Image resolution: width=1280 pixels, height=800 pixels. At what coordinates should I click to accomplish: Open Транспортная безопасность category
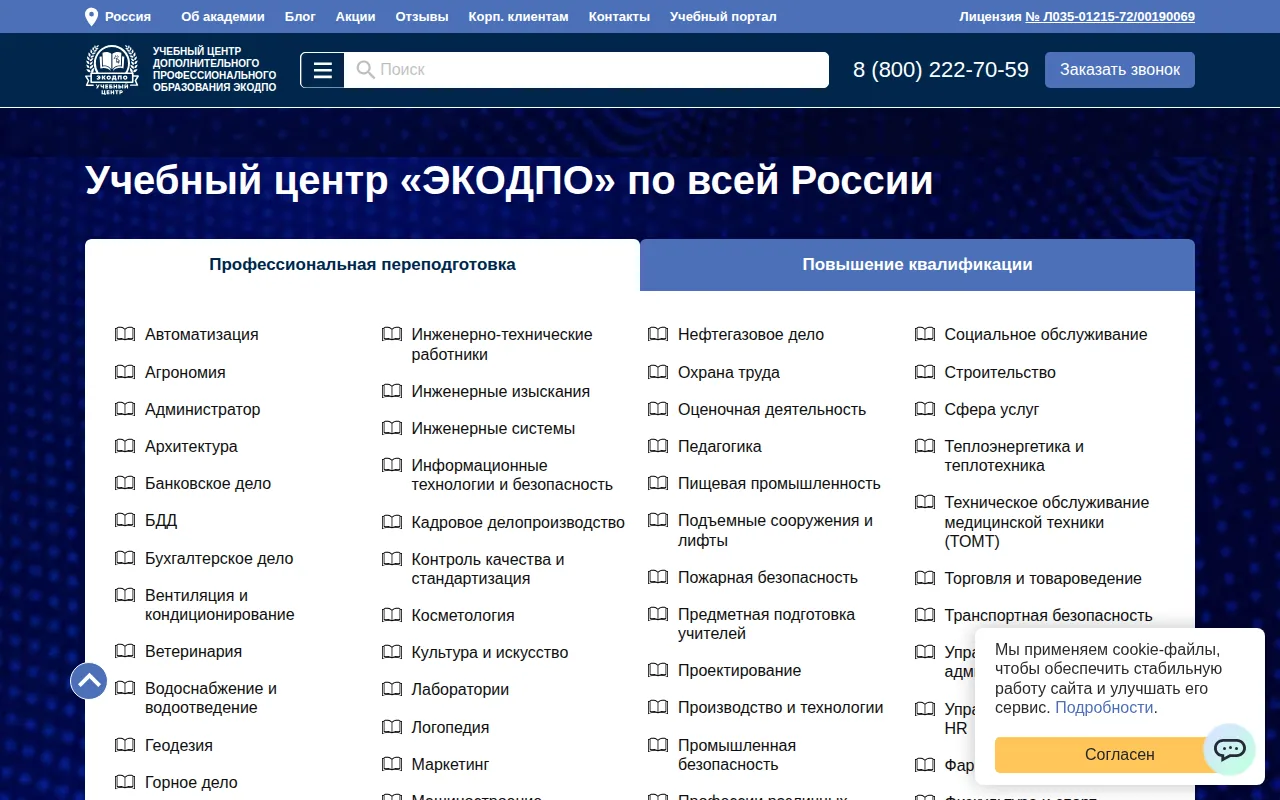pyautogui.click(x=1048, y=615)
